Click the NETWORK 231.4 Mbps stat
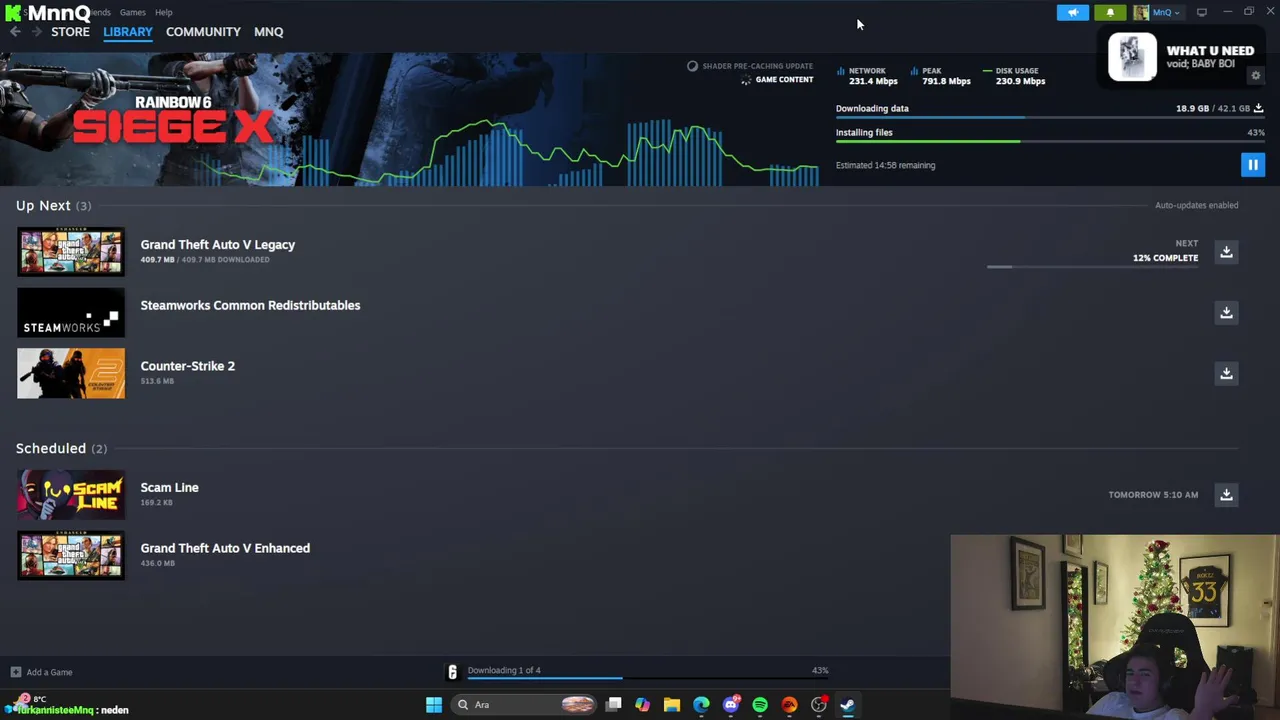 [x=867, y=76]
